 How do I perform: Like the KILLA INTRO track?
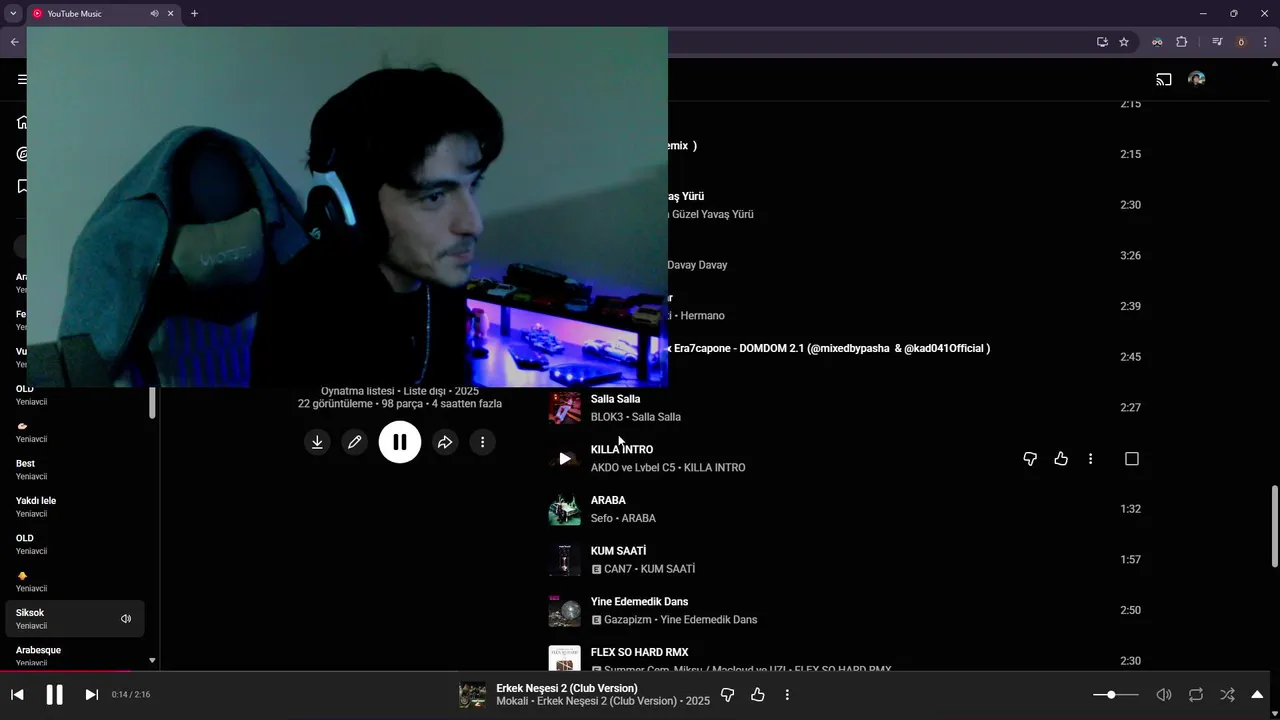point(1061,459)
